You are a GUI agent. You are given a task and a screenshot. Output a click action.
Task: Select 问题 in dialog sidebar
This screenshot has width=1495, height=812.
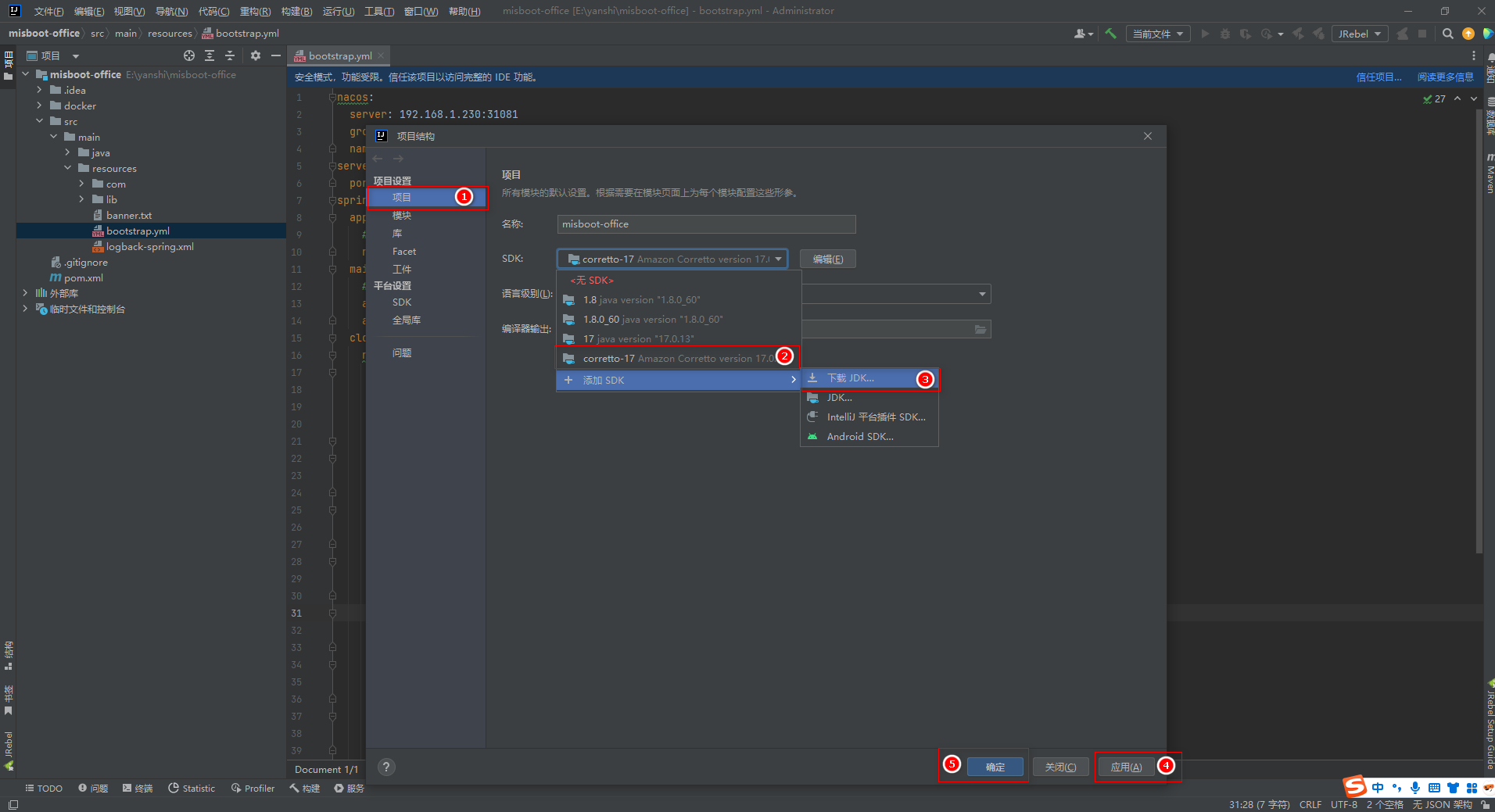pos(402,353)
